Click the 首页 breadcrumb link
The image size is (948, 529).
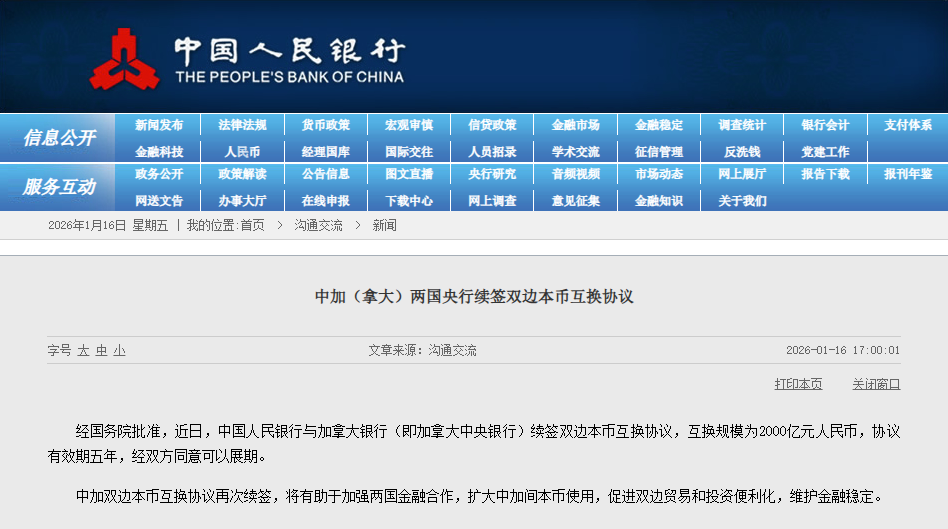pos(252,226)
